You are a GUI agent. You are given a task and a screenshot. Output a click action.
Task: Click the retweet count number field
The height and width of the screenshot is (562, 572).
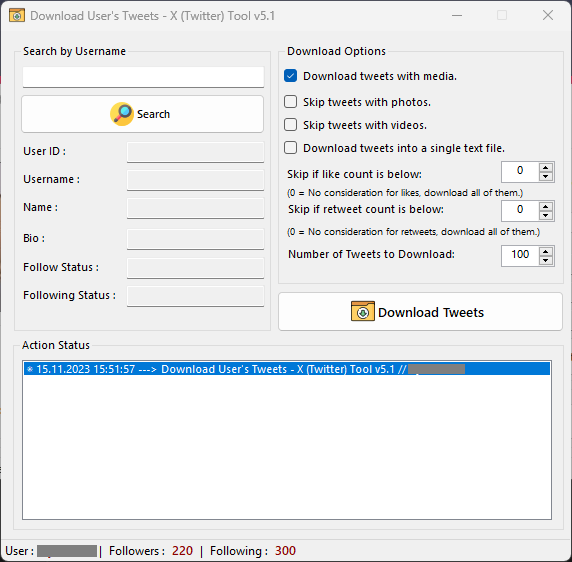(520, 211)
